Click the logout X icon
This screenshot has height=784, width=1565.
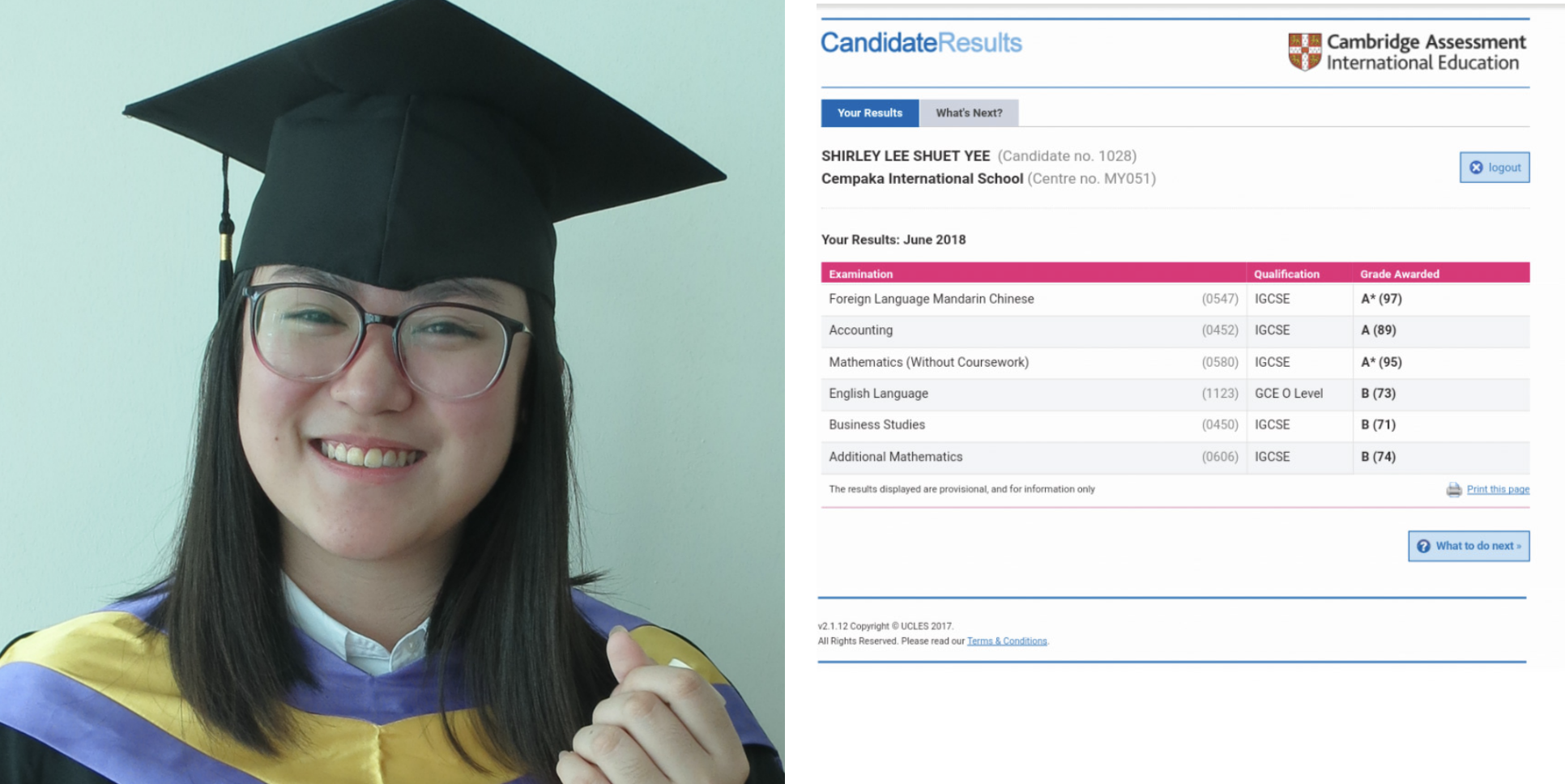[1476, 168]
